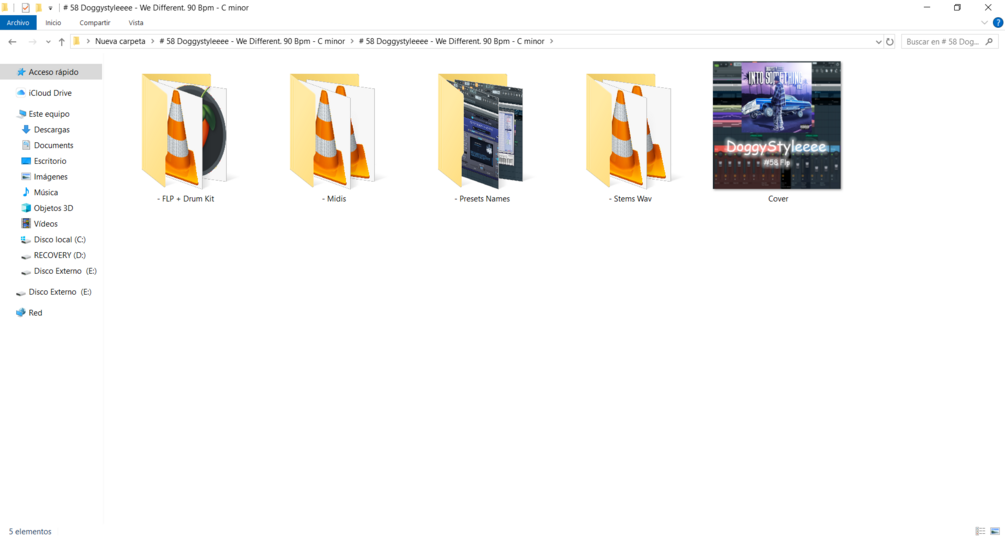Viewport: 1005px width, 539px height.
Task: Open the Descargas folder in sidebar
Action: (x=51, y=129)
